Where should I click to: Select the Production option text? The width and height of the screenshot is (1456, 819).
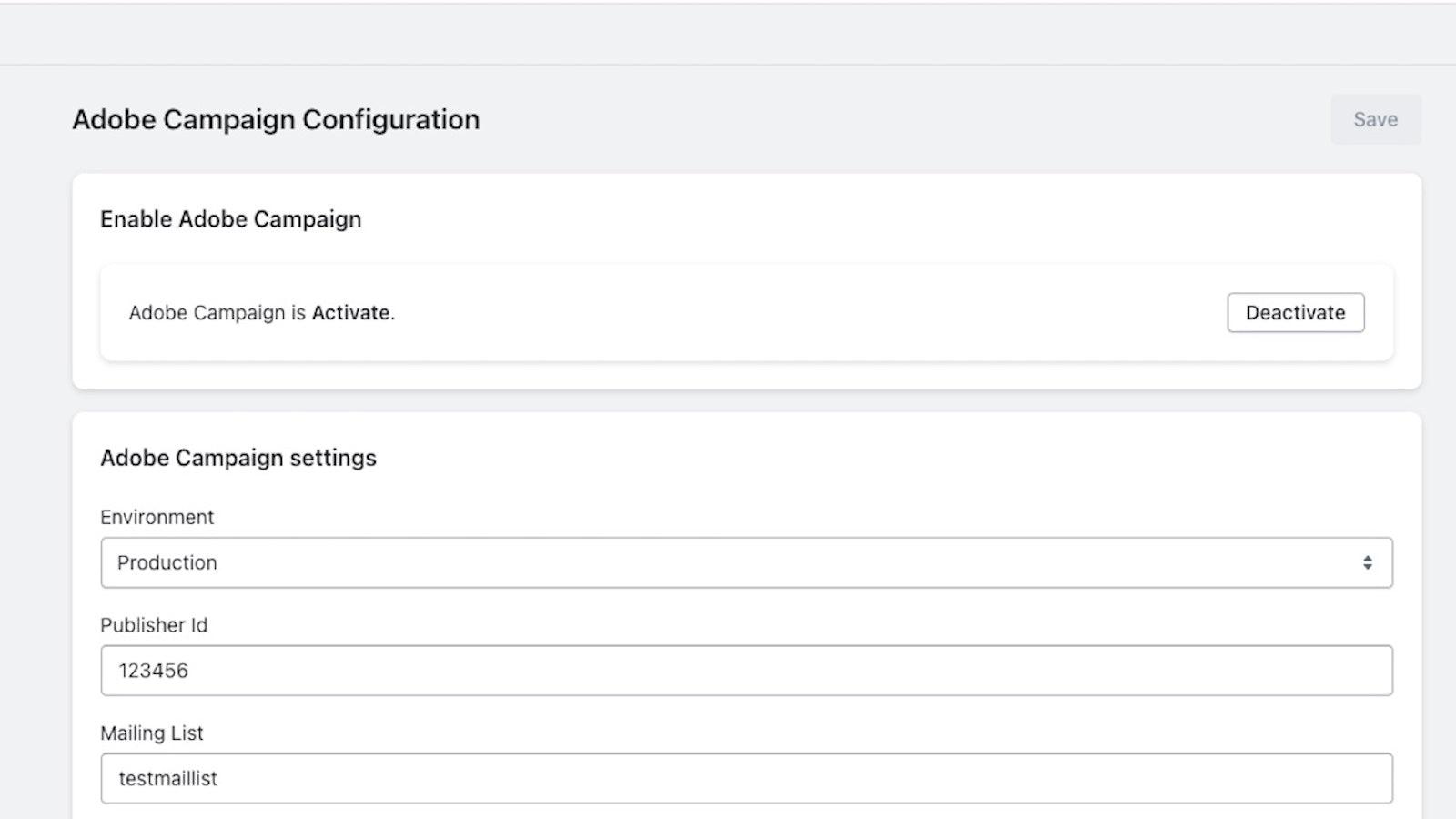point(167,562)
